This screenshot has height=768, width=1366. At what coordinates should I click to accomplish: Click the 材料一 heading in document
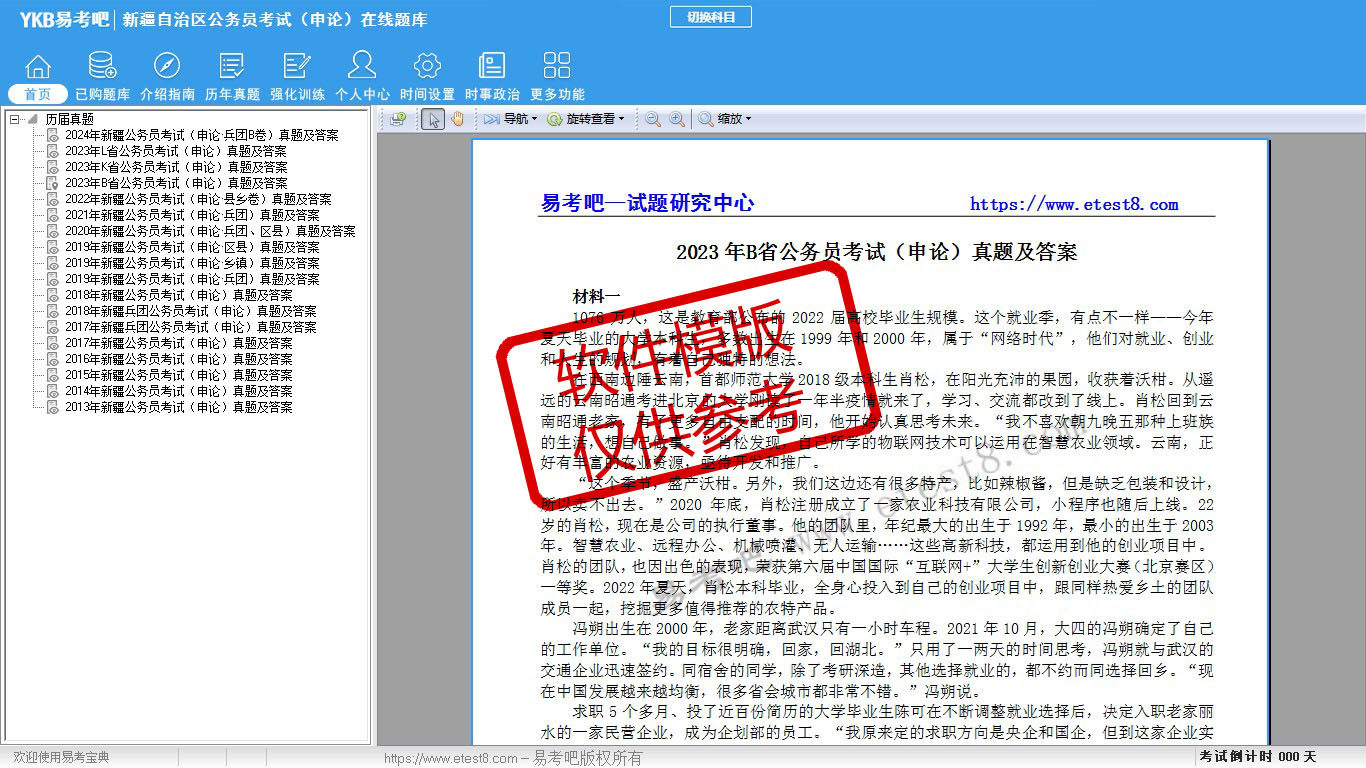(597, 296)
